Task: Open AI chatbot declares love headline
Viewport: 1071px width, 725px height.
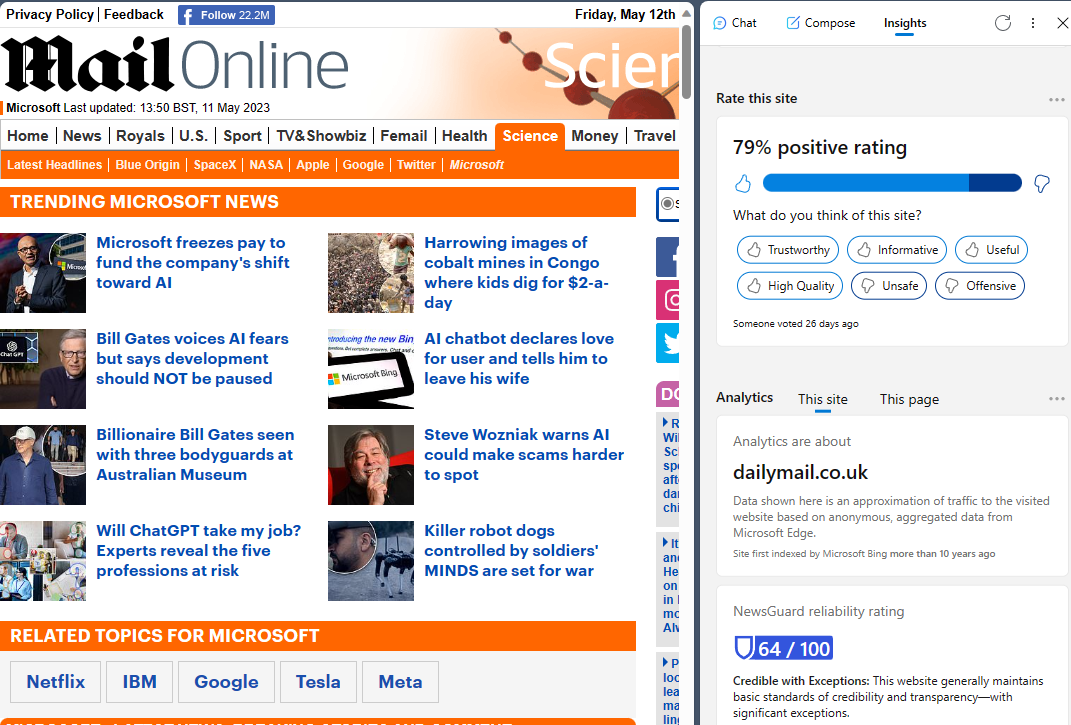Action: click(x=518, y=359)
